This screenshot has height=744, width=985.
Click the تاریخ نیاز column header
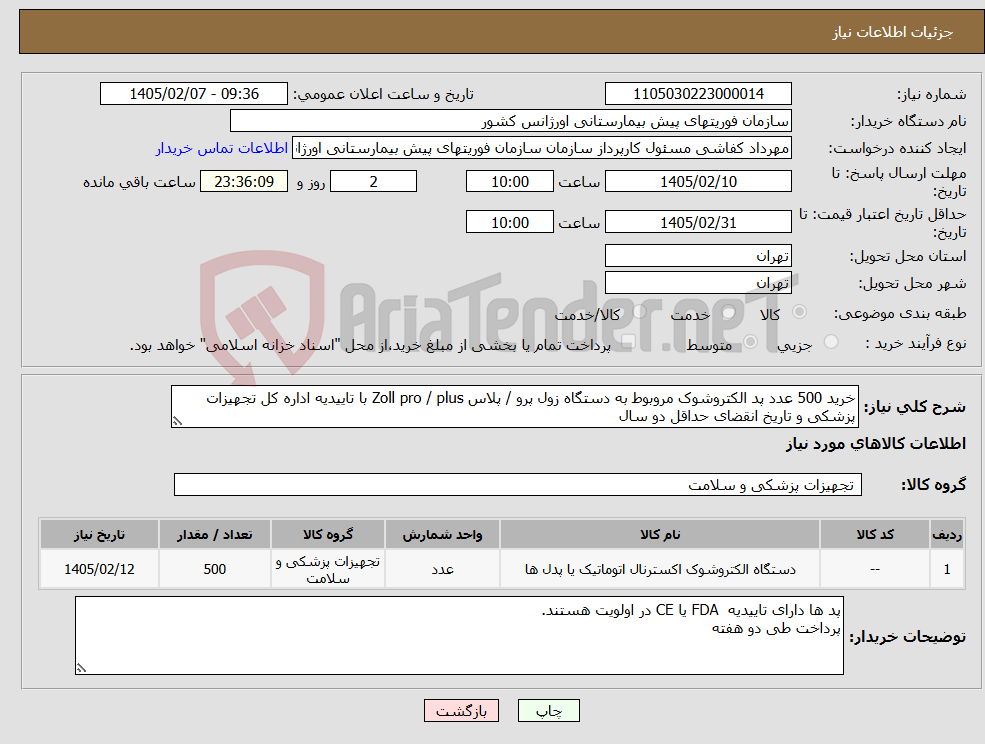[99, 534]
